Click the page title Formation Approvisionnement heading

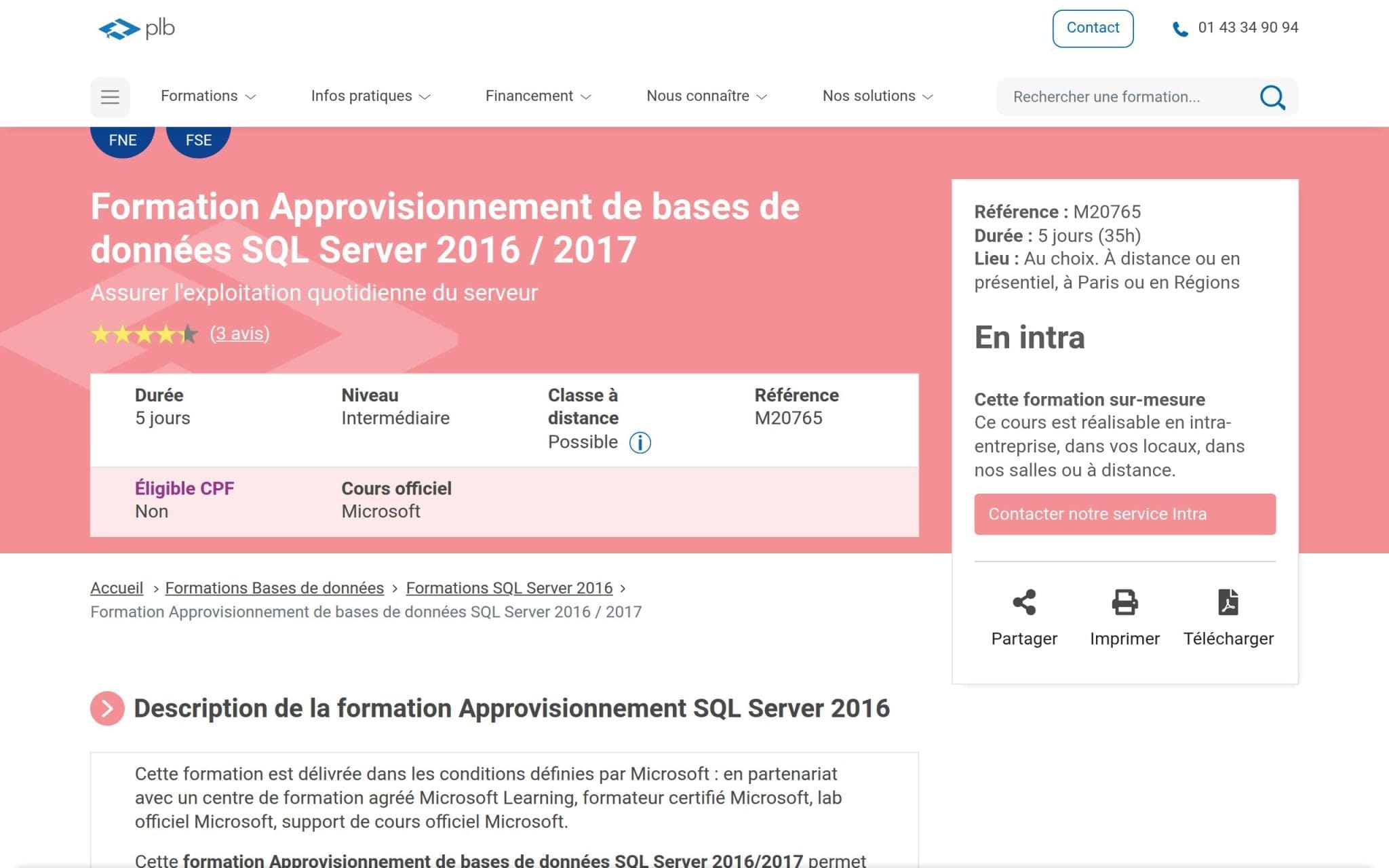(445, 228)
